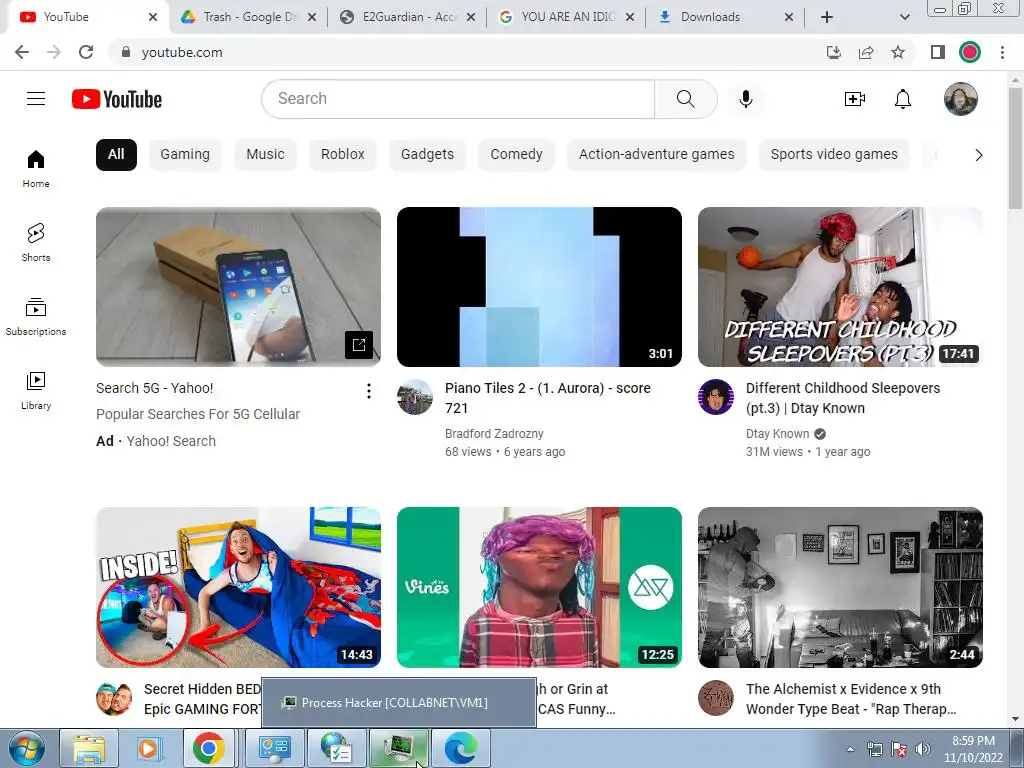The width and height of the screenshot is (1024, 768).
Task: Open Subscriptions from the sidebar
Action: coord(36,316)
